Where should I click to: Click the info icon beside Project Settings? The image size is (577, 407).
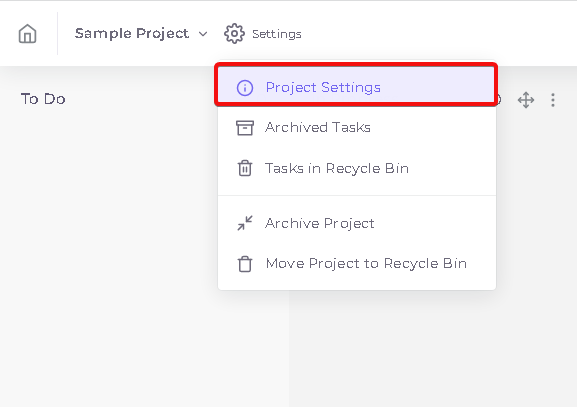(245, 88)
